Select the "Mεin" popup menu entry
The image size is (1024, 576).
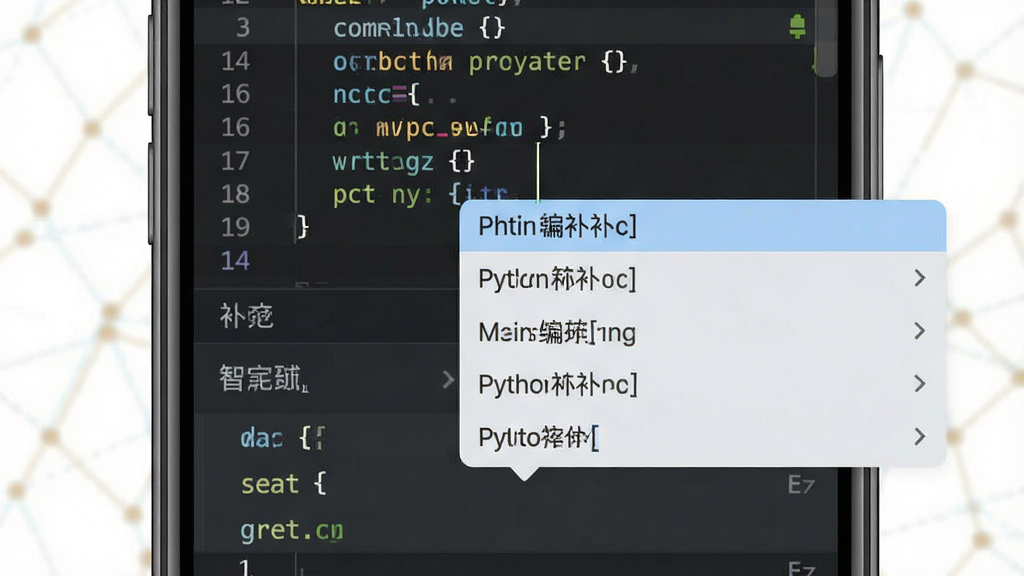[x=703, y=332]
